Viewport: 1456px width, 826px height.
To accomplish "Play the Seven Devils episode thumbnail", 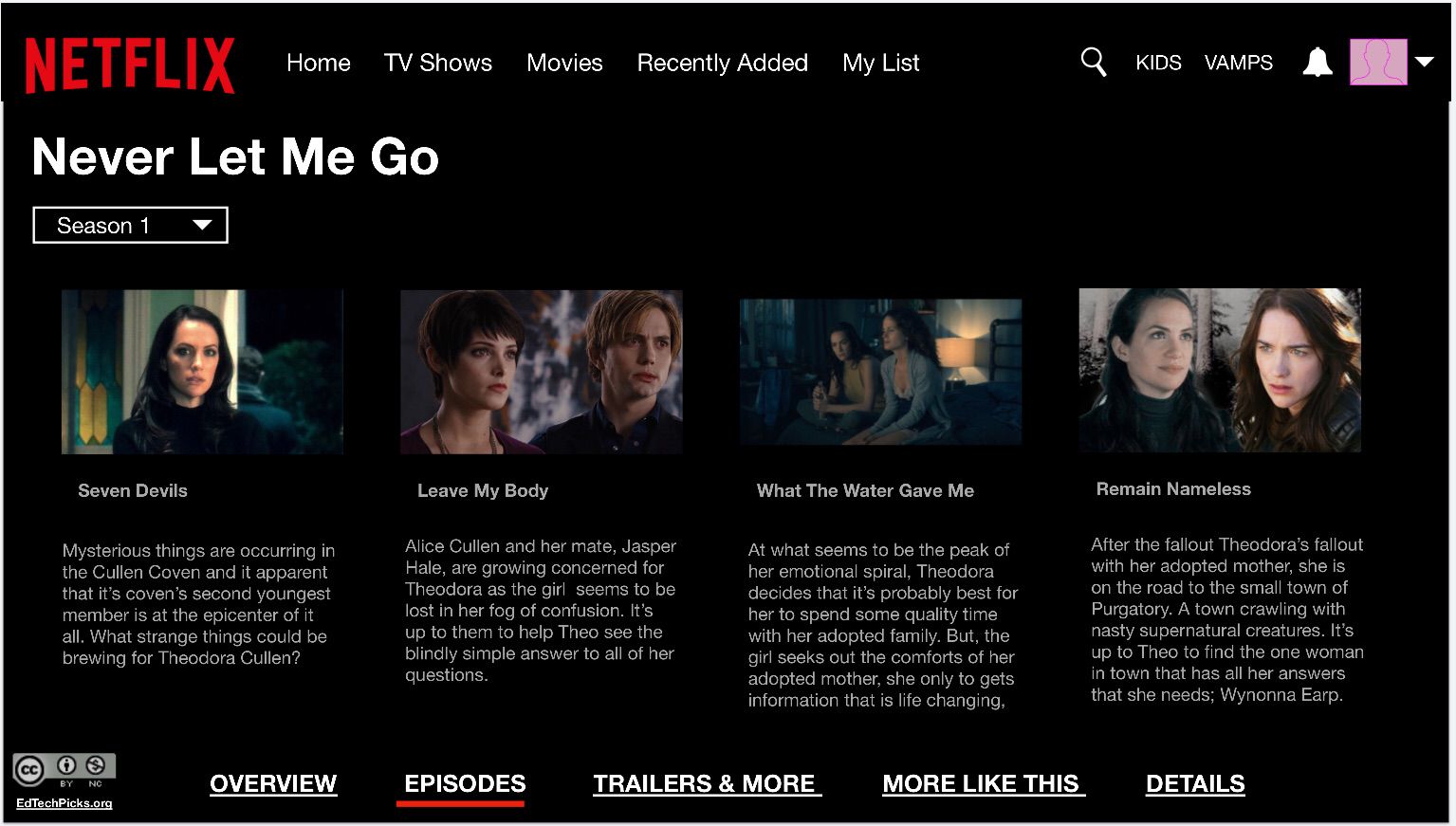I will [202, 372].
